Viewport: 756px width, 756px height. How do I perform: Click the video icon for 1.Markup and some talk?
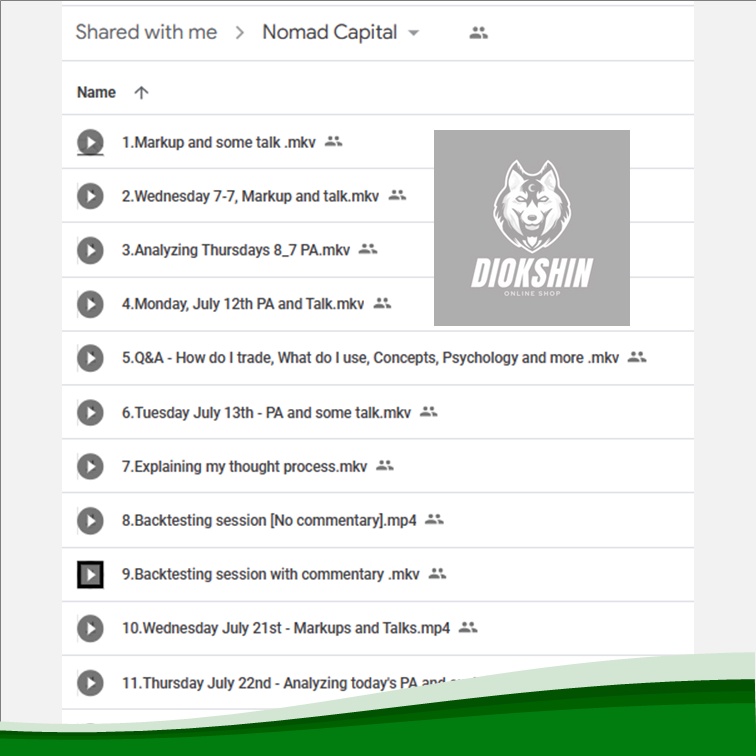coord(90,142)
